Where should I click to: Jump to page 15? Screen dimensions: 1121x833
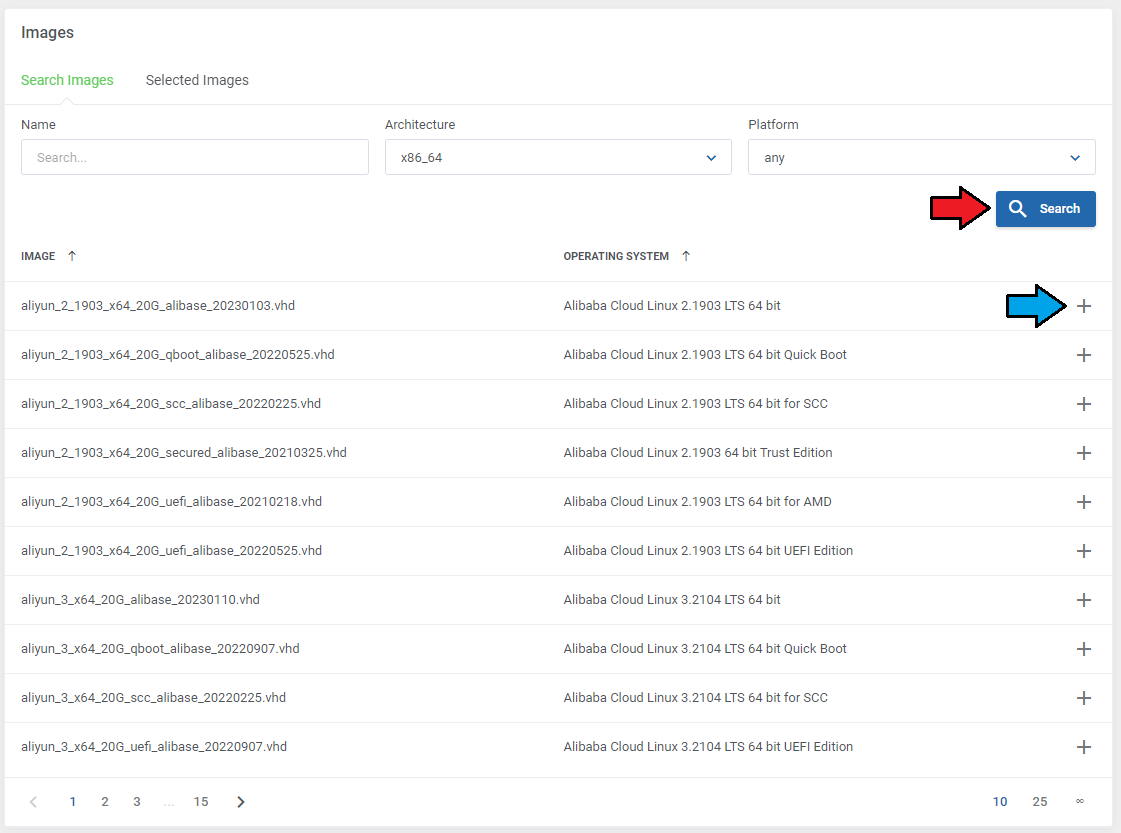201,802
